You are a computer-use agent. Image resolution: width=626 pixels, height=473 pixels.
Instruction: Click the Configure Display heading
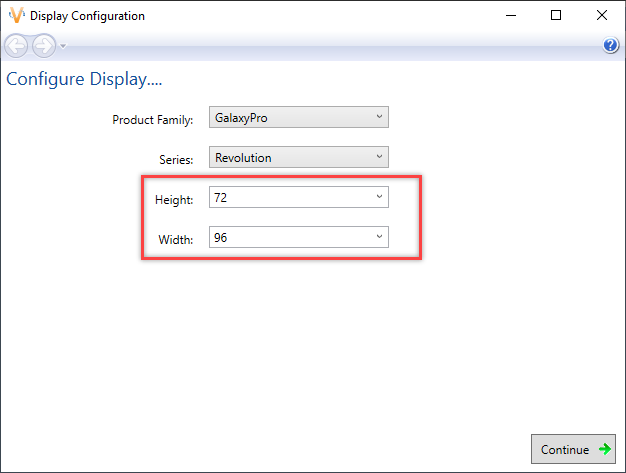[x=84, y=79]
